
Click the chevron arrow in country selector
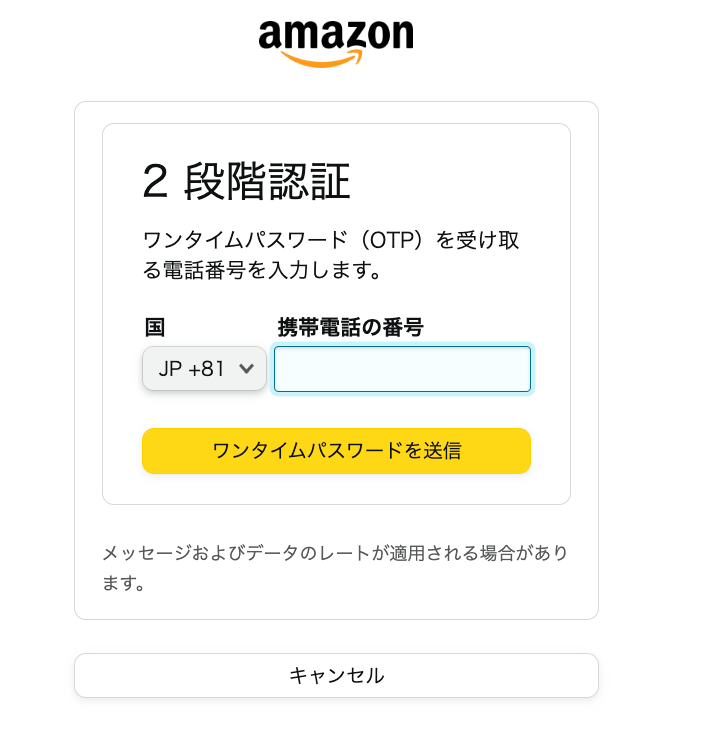click(247, 369)
